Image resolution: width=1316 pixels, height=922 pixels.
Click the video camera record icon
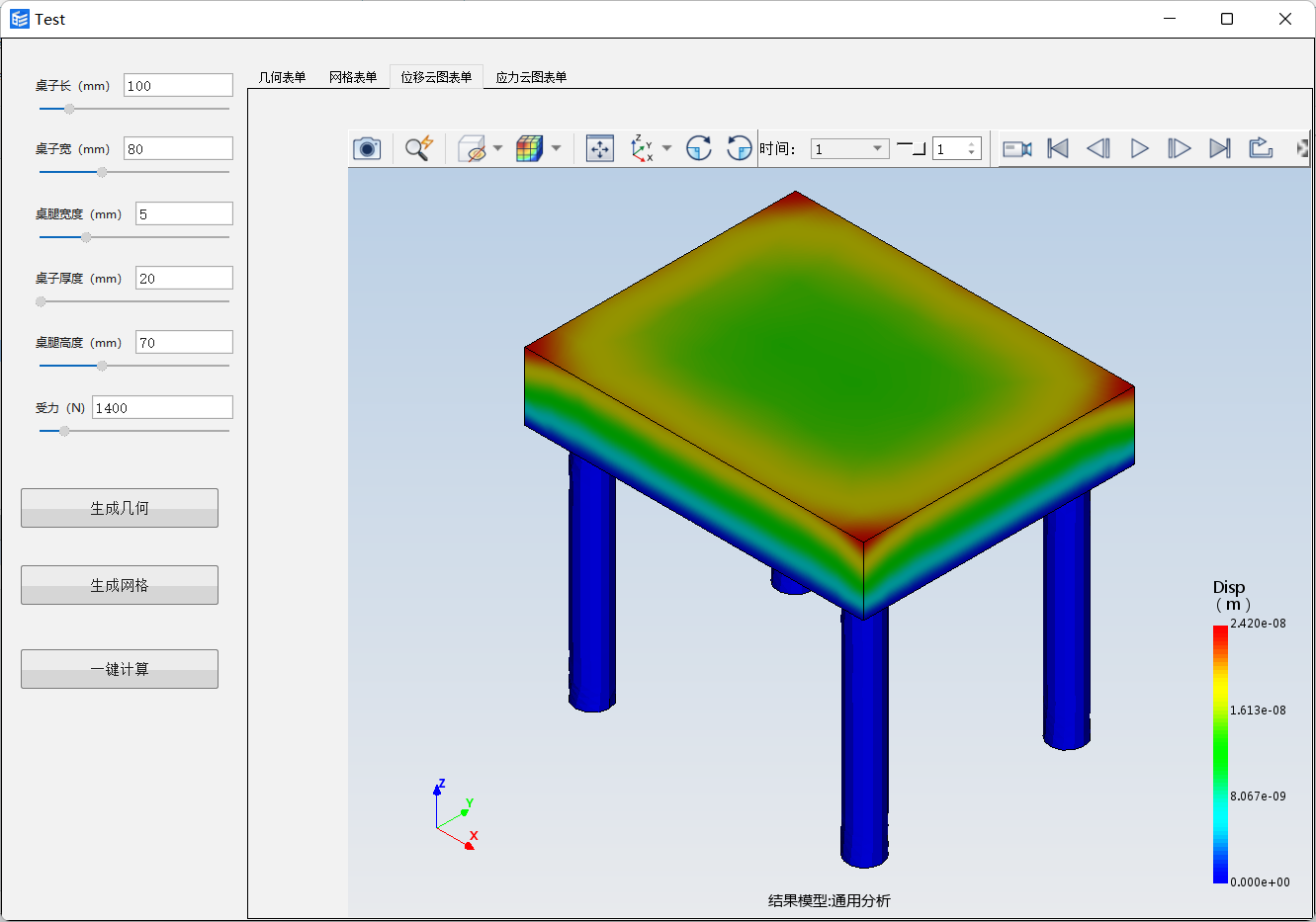pyautogui.click(x=1017, y=148)
